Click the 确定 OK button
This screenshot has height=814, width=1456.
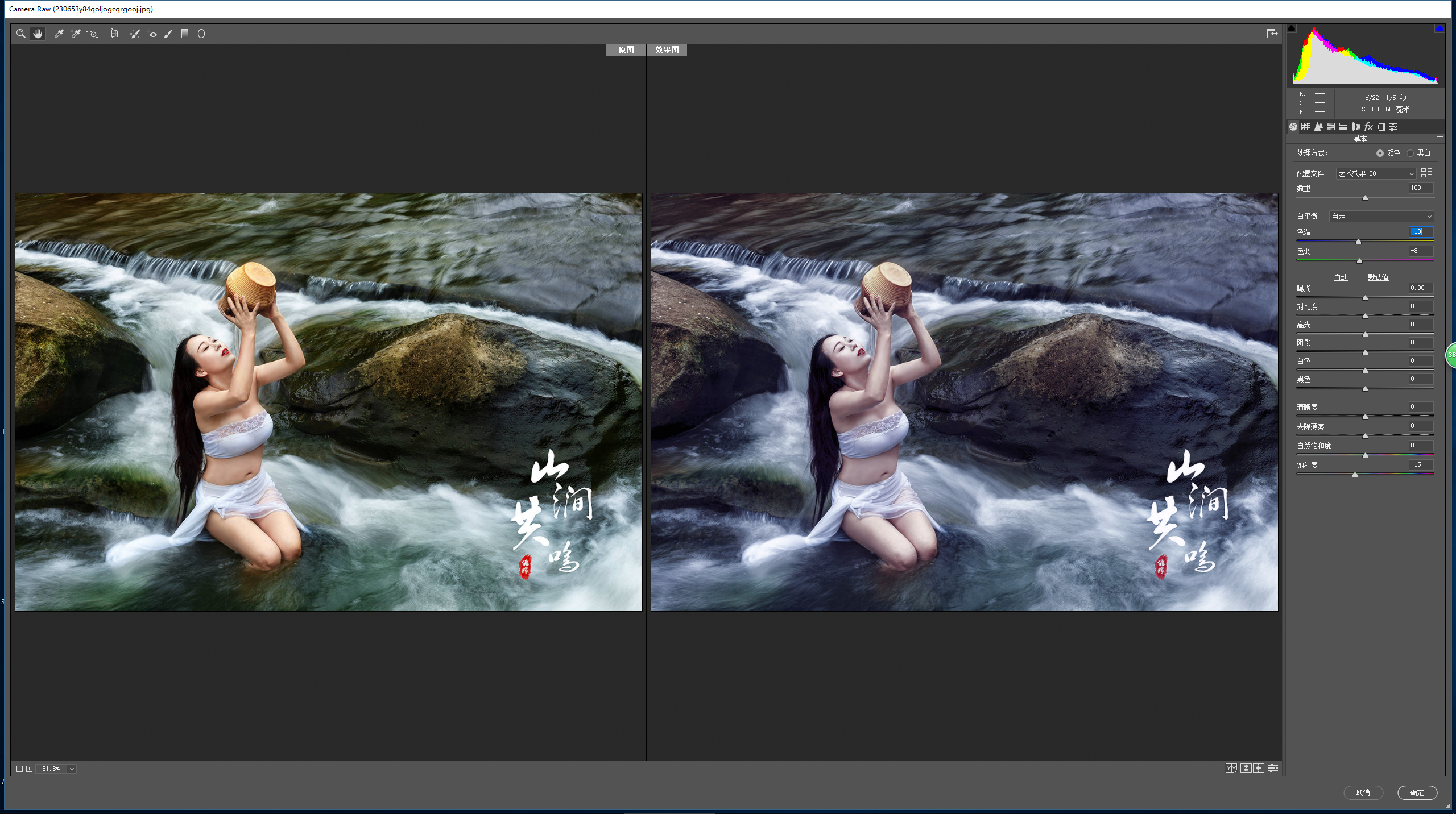(x=1417, y=792)
